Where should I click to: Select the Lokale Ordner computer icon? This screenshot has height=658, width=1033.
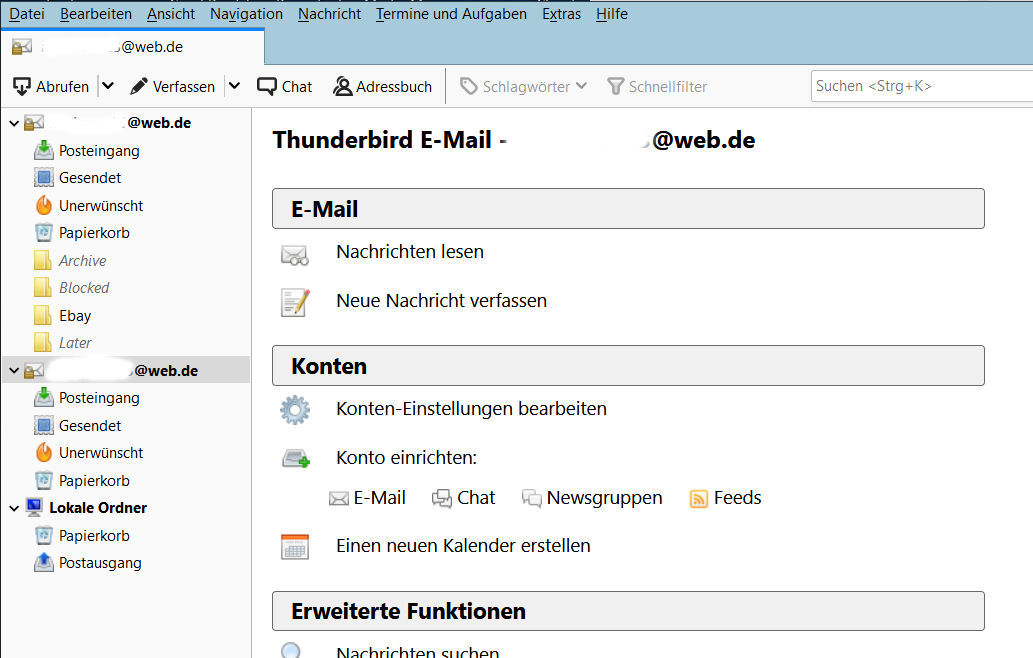(34, 507)
